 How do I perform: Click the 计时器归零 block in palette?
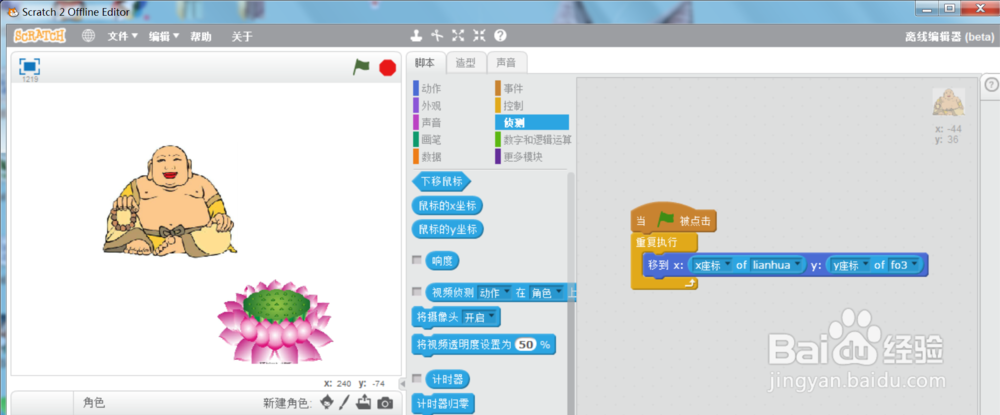coord(443,404)
